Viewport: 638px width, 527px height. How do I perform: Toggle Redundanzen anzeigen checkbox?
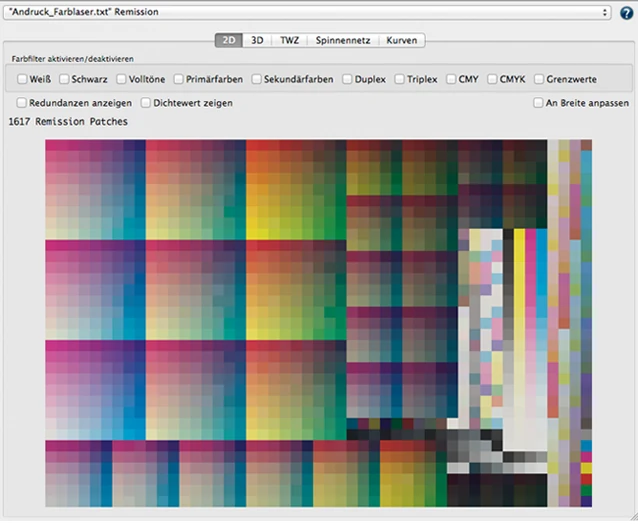coord(22,103)
